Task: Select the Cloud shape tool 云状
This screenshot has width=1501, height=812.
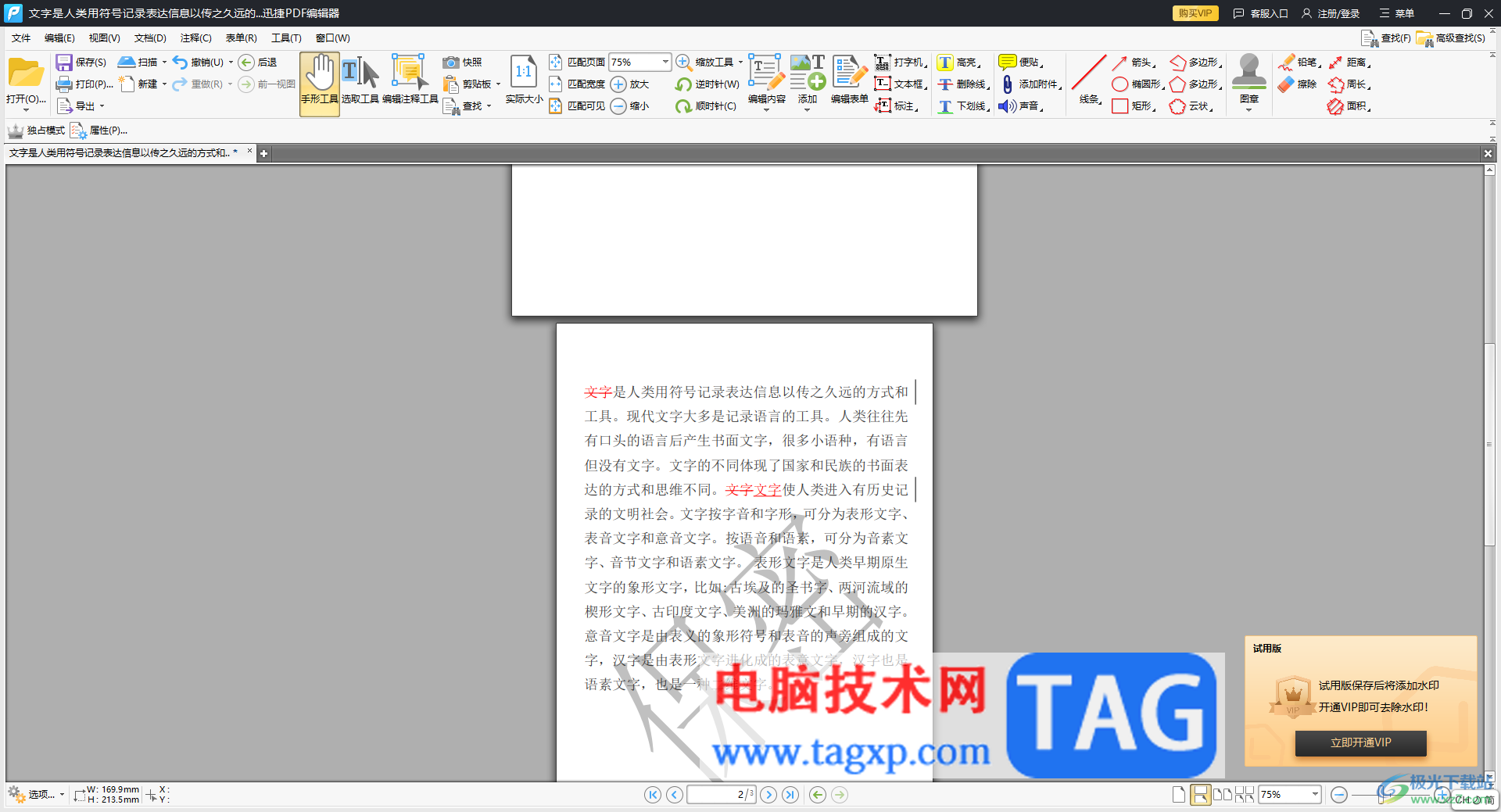Action: (1191, 106)
